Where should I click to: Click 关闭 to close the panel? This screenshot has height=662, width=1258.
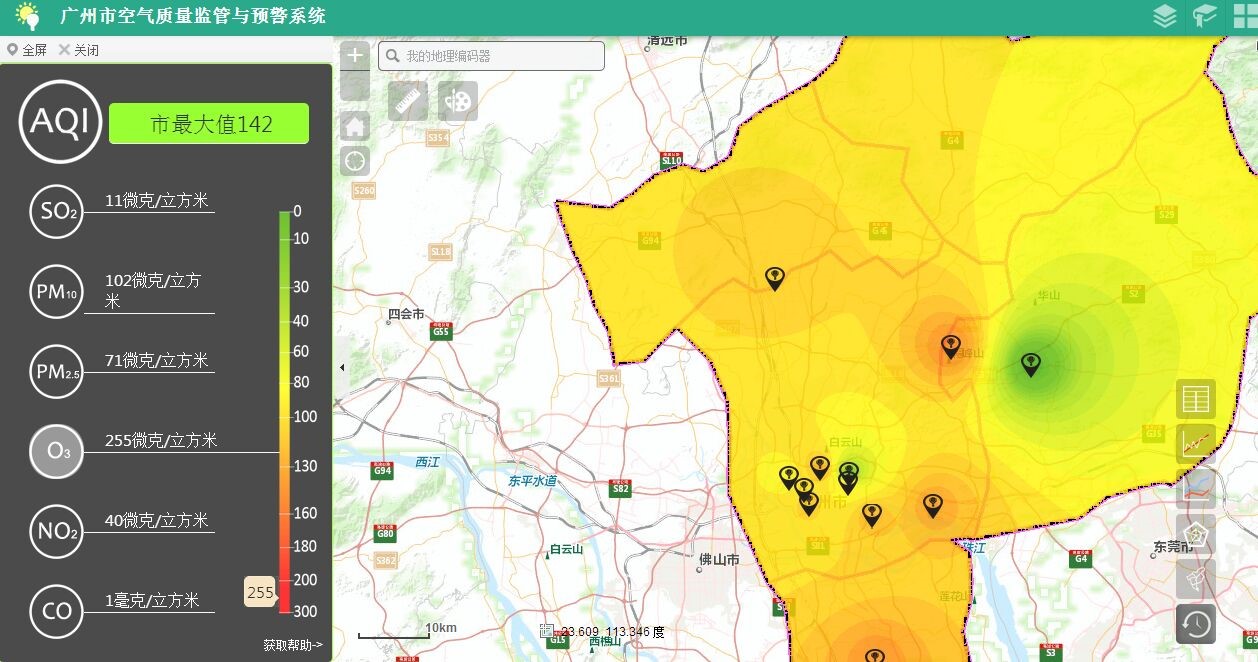[x=86, y=50]
